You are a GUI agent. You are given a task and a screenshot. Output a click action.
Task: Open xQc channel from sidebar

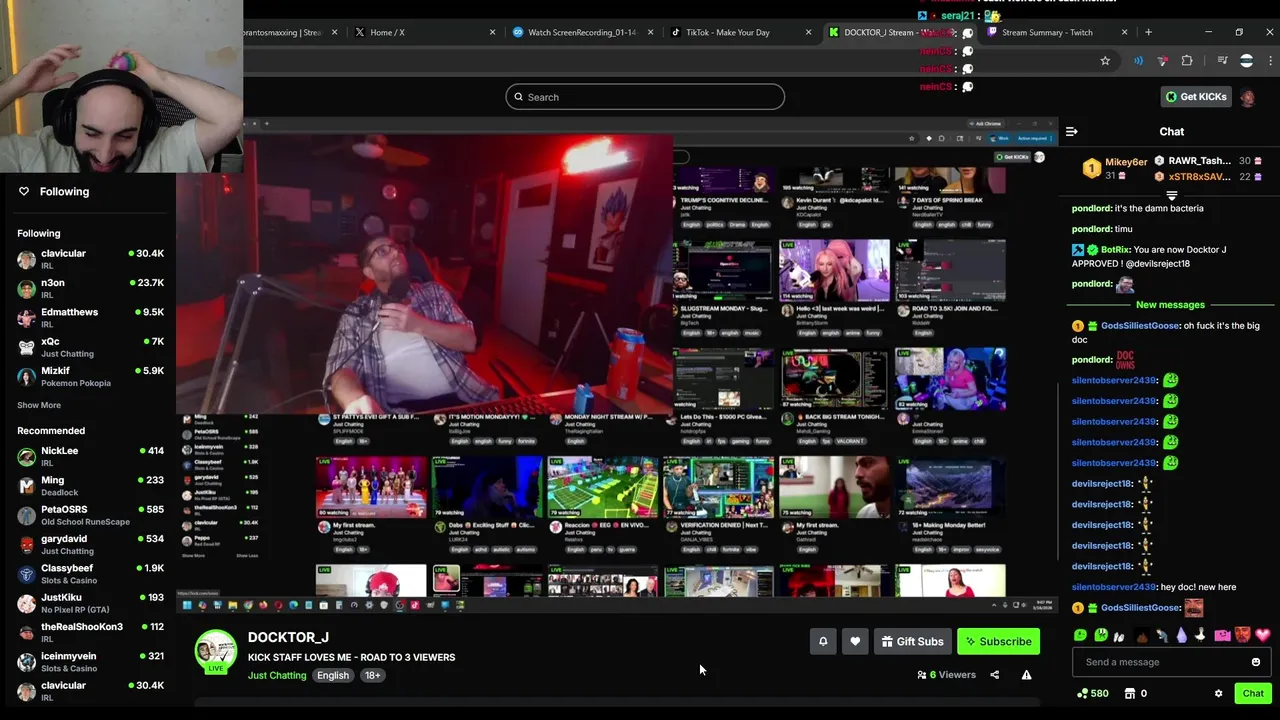90,347
